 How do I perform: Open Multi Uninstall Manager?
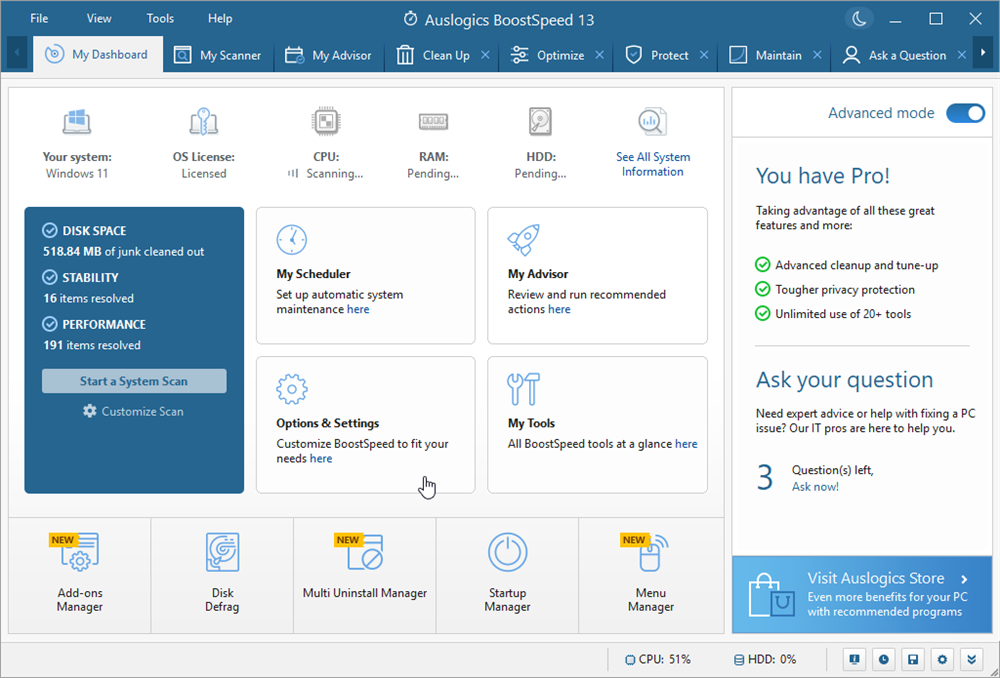point(365,573)
